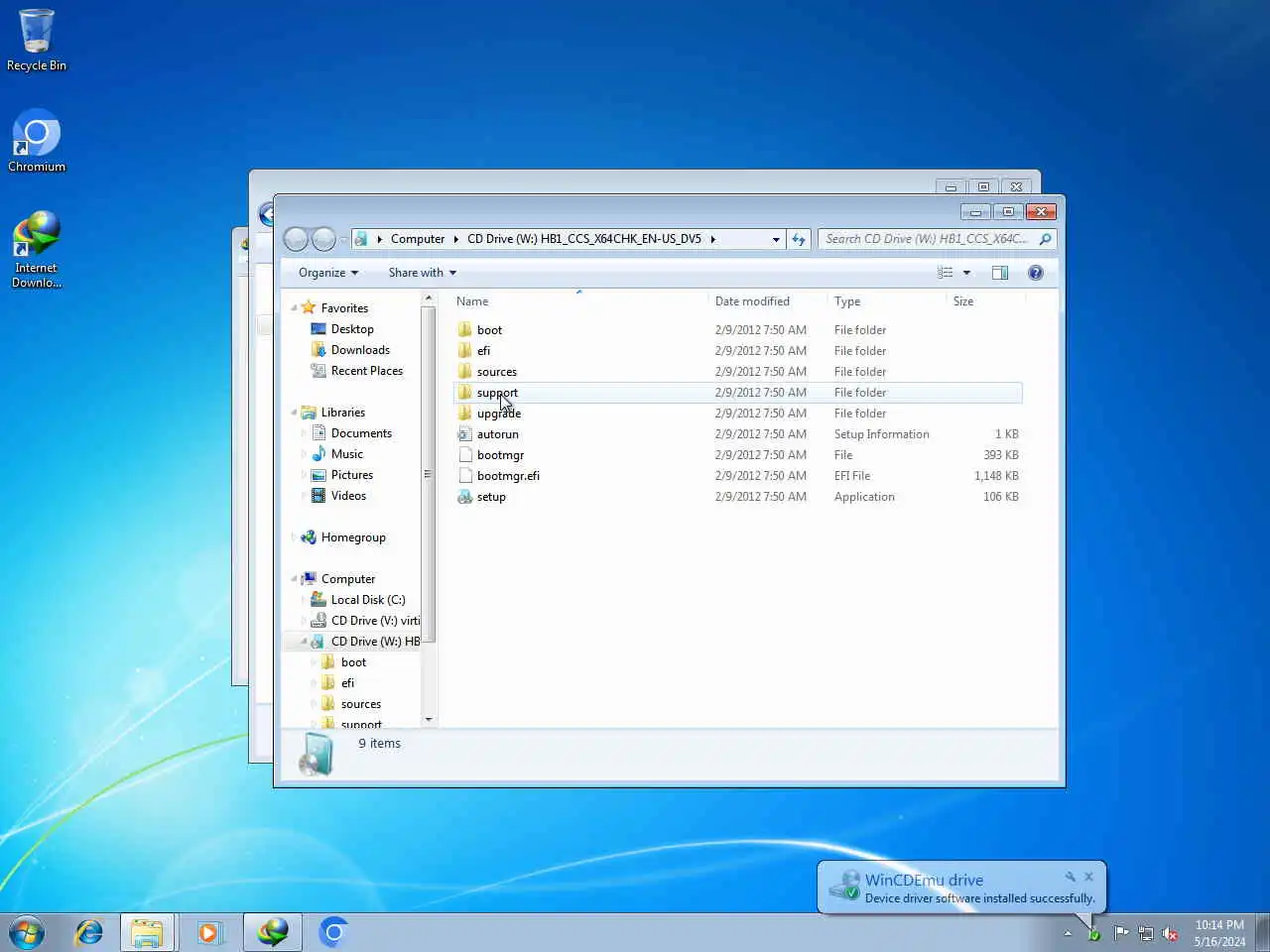Click the Explorer Back navigation button
This screenshot has height=952, width=1270.
click(x=296, y=239)
